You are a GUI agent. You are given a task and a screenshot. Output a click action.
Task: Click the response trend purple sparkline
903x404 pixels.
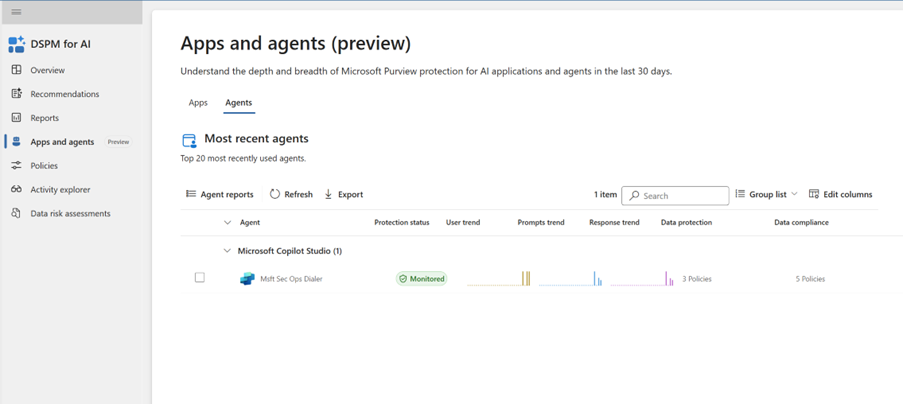click(642, 279)
